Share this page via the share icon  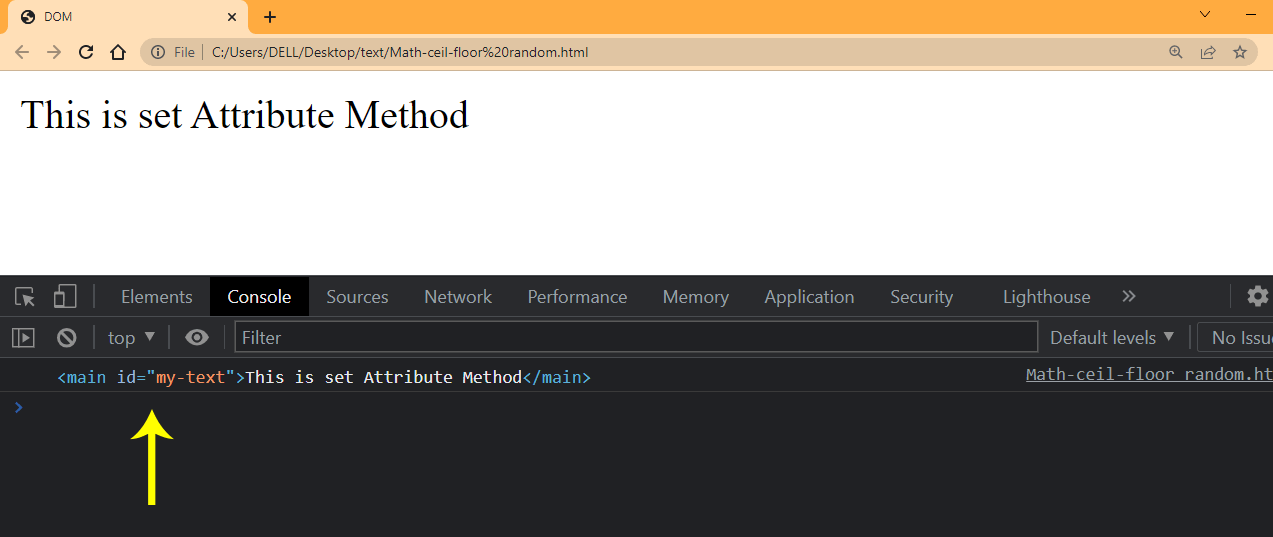pos(1208,52)
